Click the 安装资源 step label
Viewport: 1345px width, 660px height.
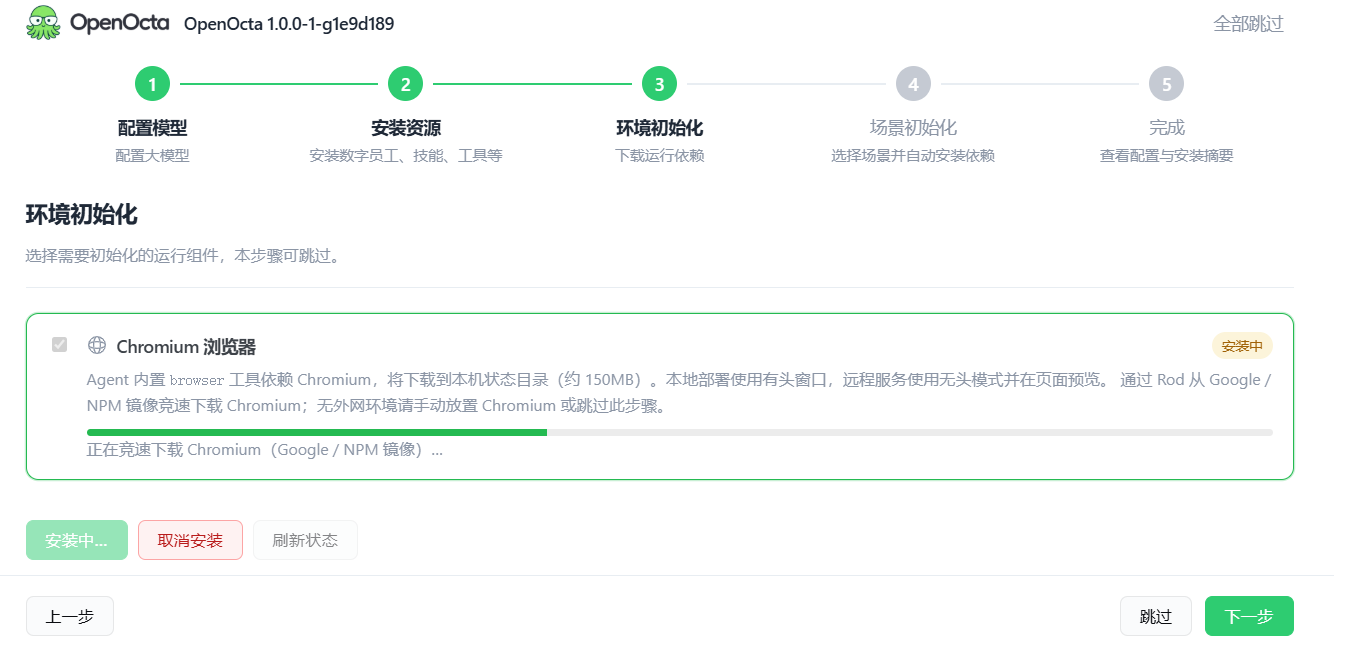pos(405,128)
